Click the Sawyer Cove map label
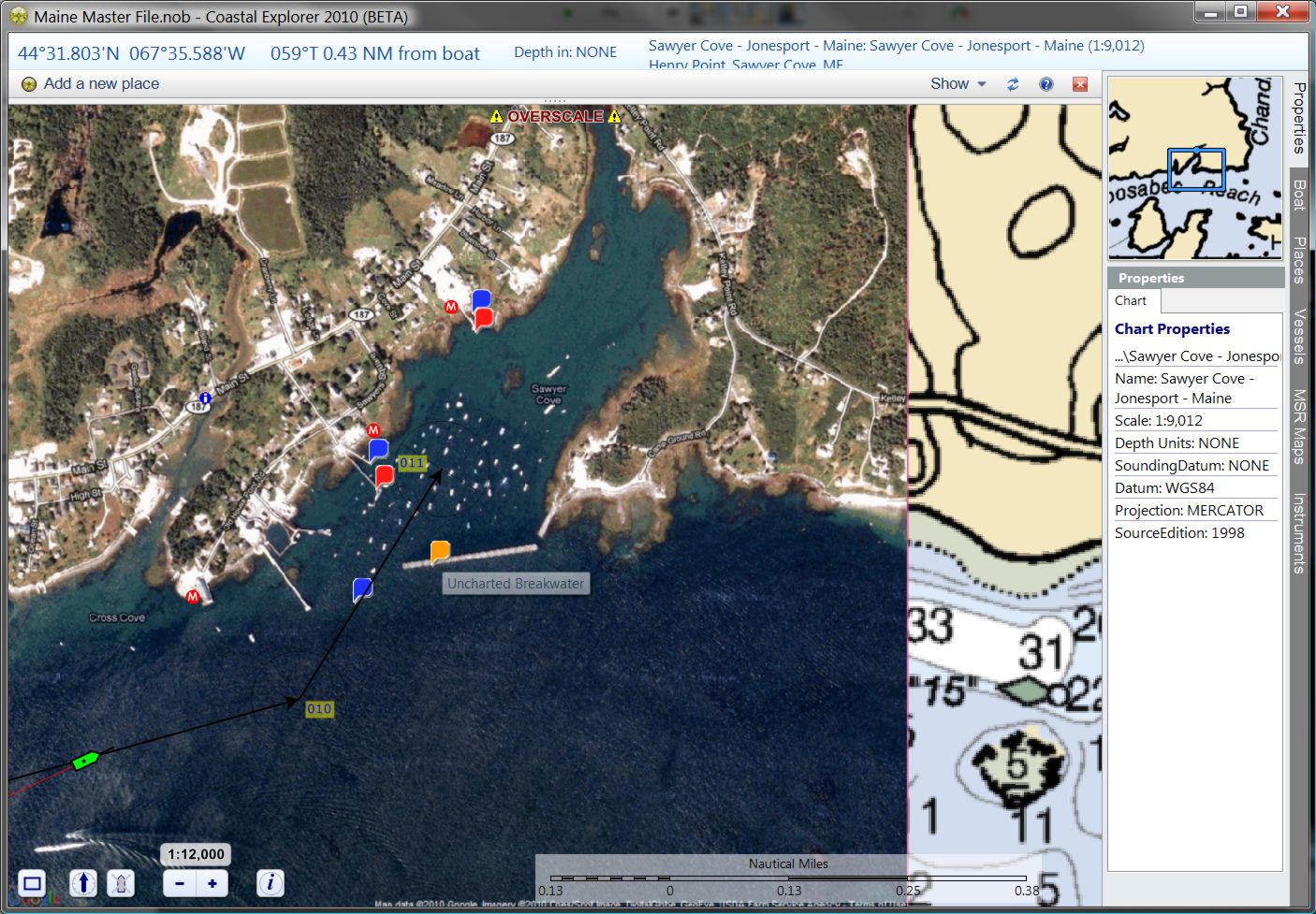1316x914 pixels. pos(548,394)
